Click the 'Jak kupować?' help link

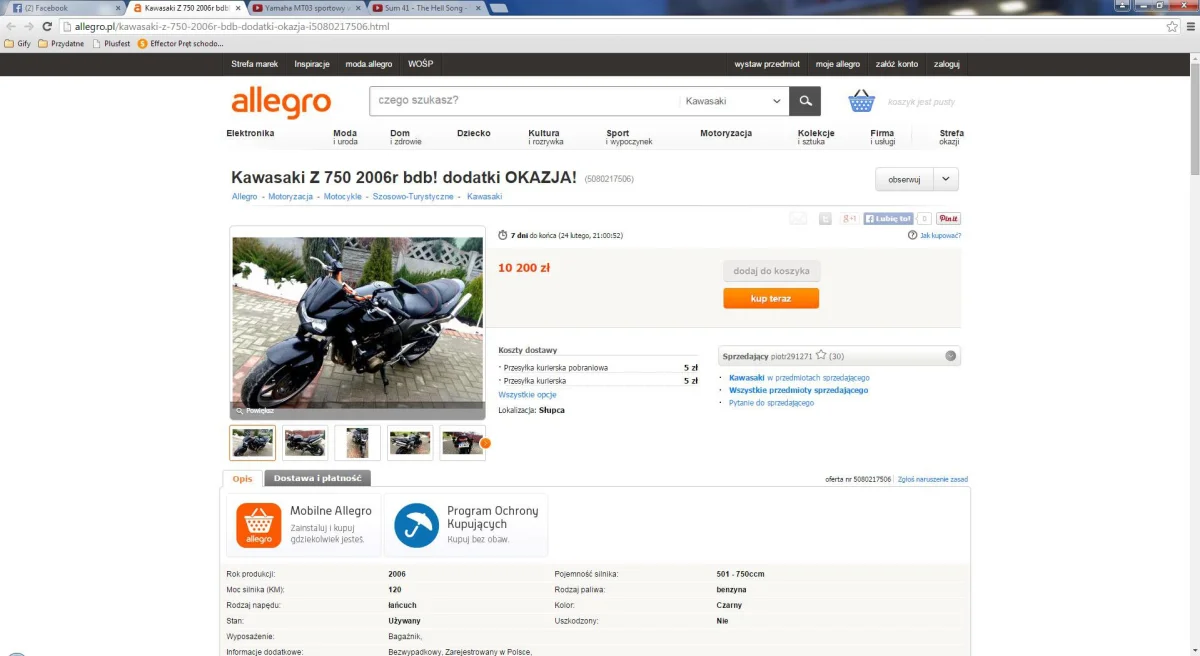pos(940,235)
